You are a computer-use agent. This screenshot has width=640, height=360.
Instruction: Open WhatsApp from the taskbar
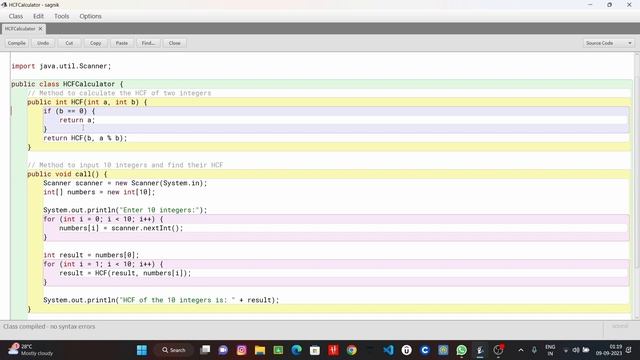[462, 350]
